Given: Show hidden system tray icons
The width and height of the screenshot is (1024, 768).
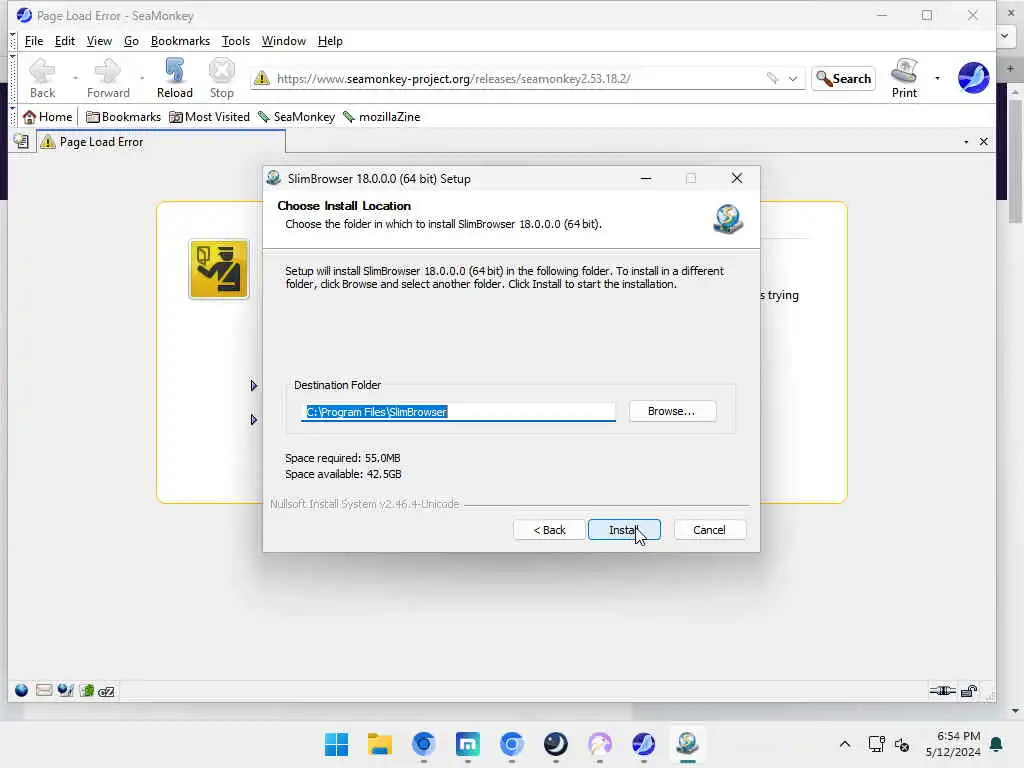Looking at the screenshot, I should [844, 744].
